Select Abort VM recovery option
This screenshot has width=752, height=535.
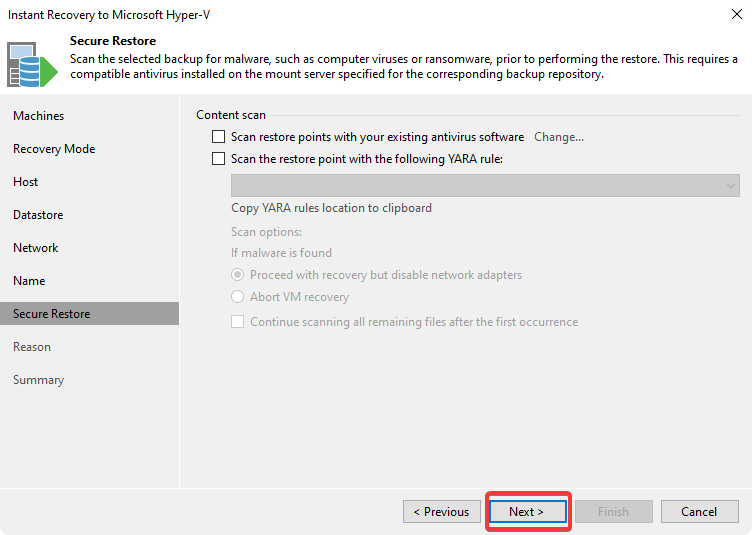238,297
